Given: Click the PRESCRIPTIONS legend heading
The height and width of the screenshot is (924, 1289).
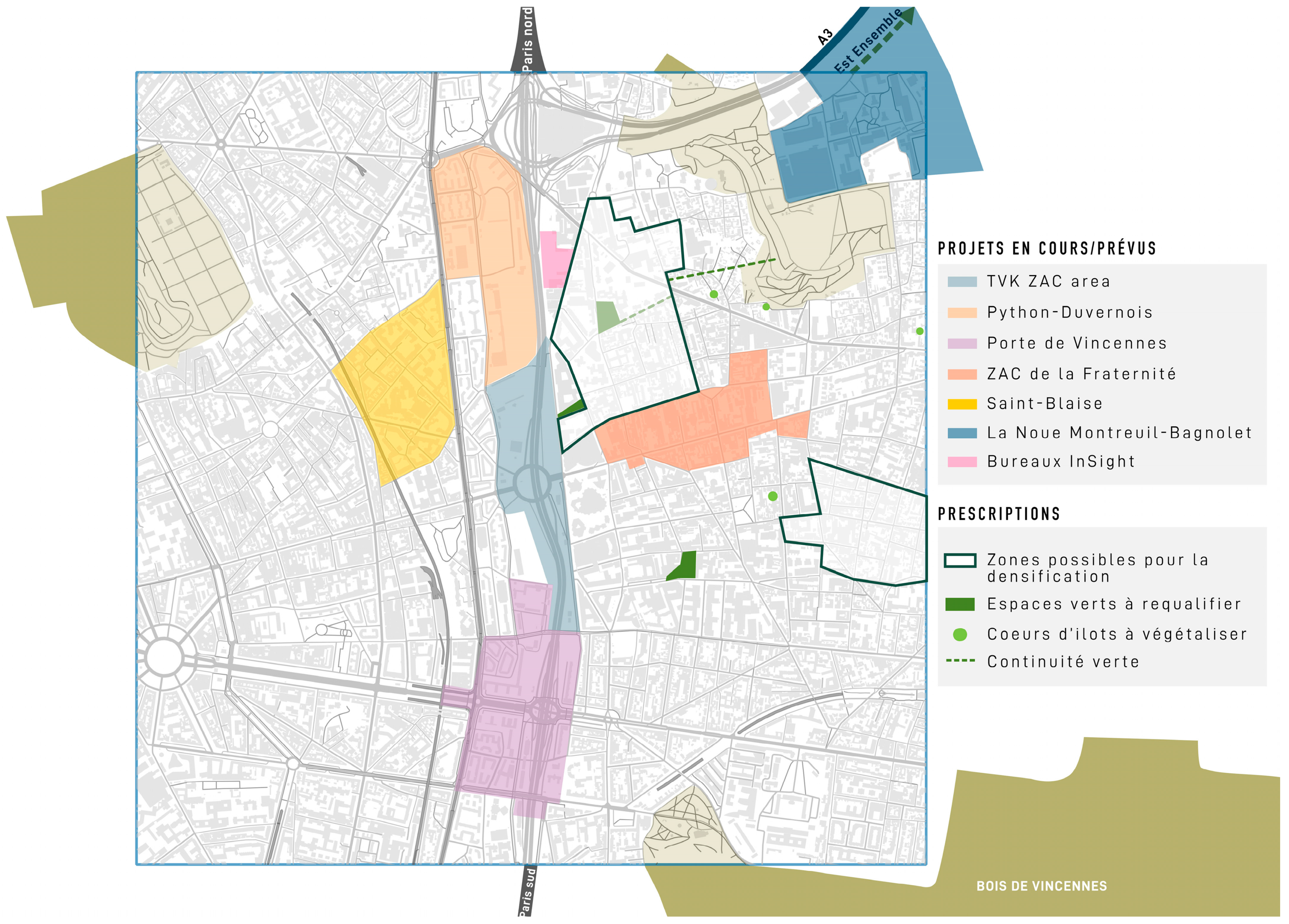Looking at the screenshot, I should [x=999, y=514].
